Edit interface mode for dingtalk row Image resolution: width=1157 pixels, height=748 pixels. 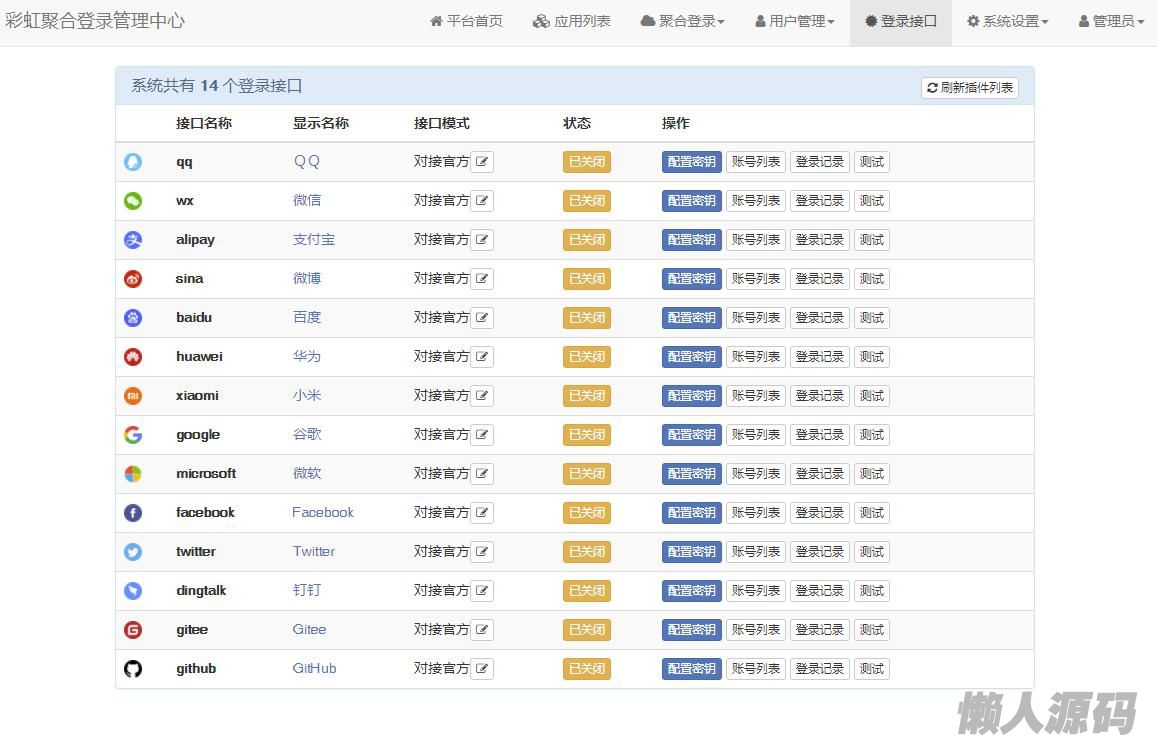(482, 591)
